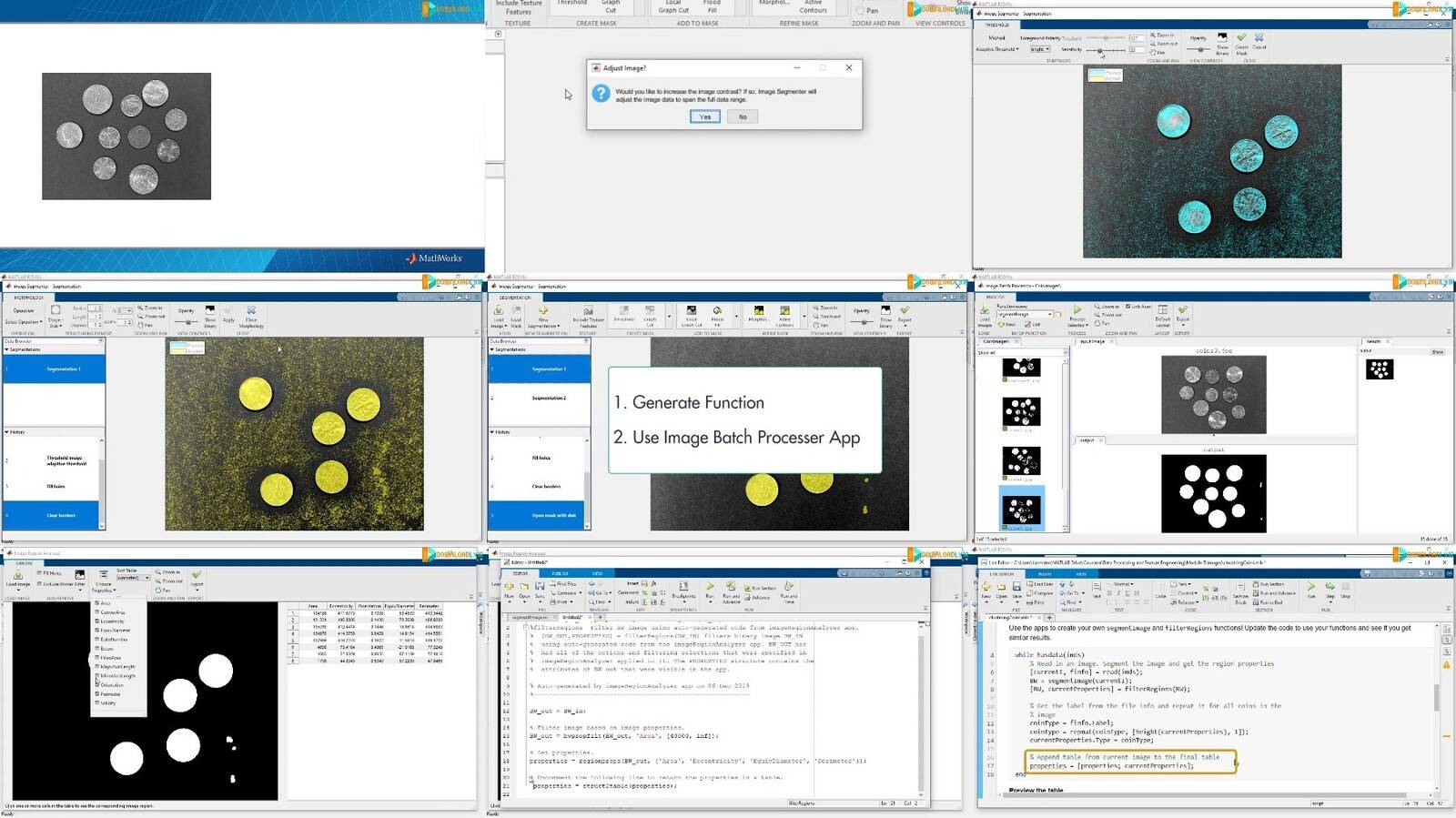Collapse the Segmentations section in Data Browser

(492, 349)
